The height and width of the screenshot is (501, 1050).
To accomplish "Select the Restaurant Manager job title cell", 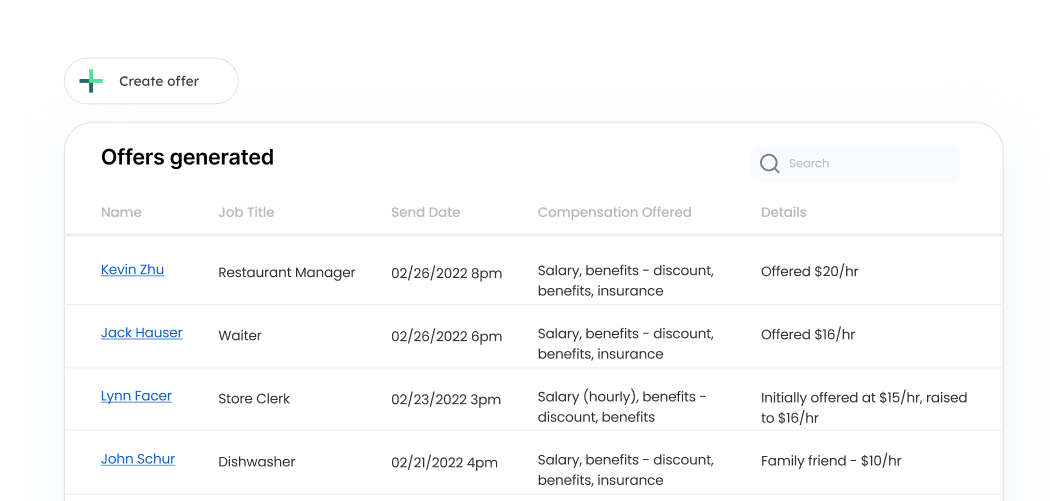I will 286,272.
